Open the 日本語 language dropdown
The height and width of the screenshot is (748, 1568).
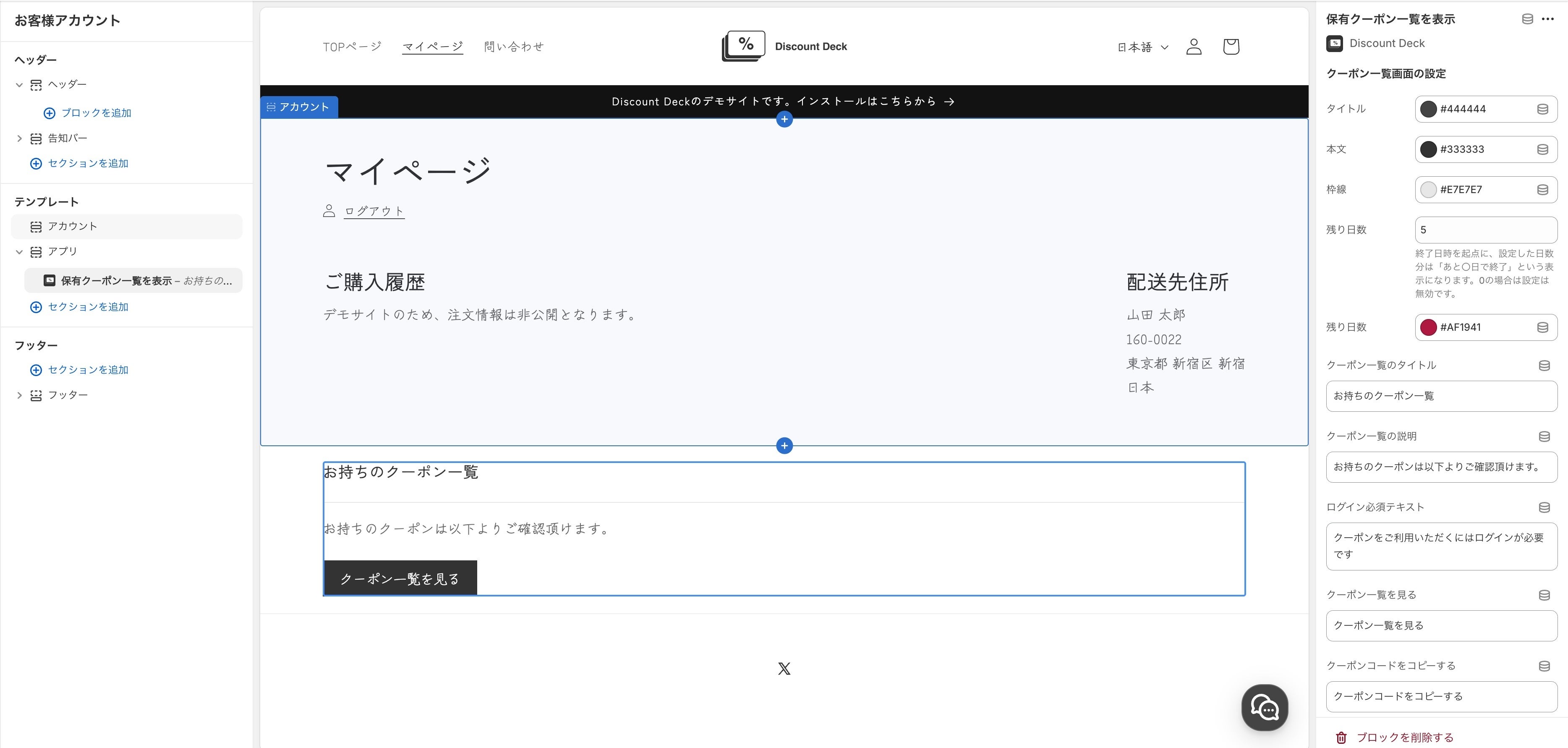(1142, 47)
